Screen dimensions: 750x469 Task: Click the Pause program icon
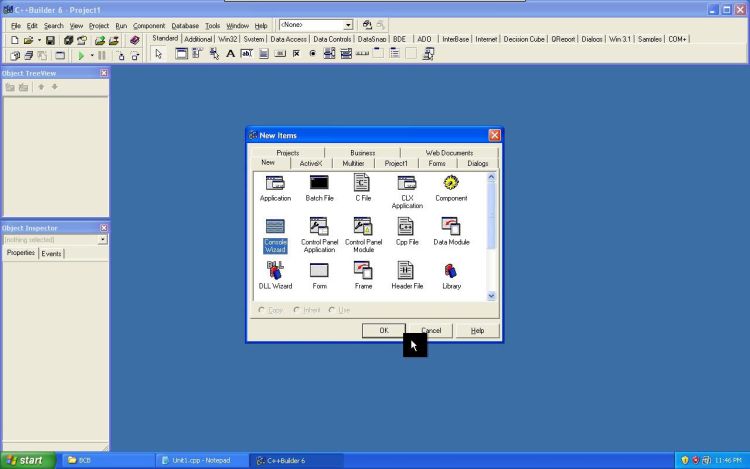102,56
